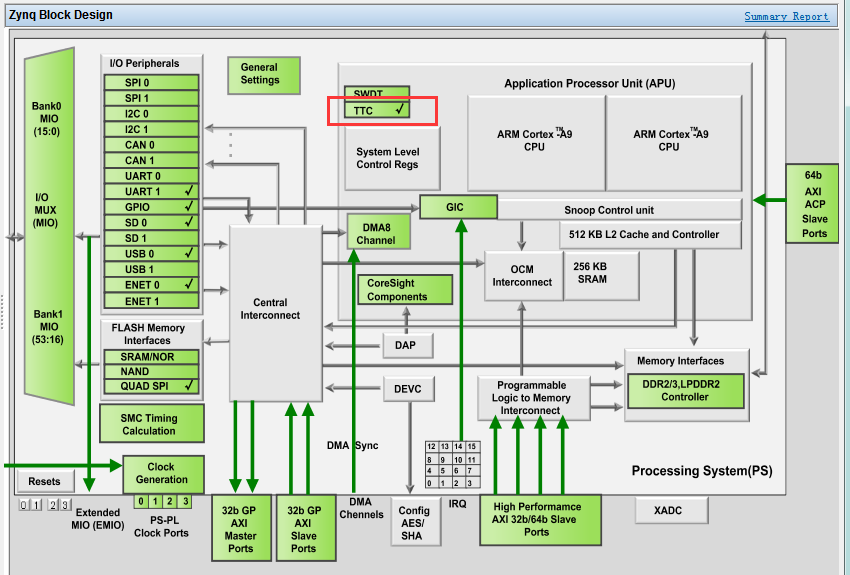Select the CAN 1 peripheral
The image size is (850, 575).
pos(151,160)
